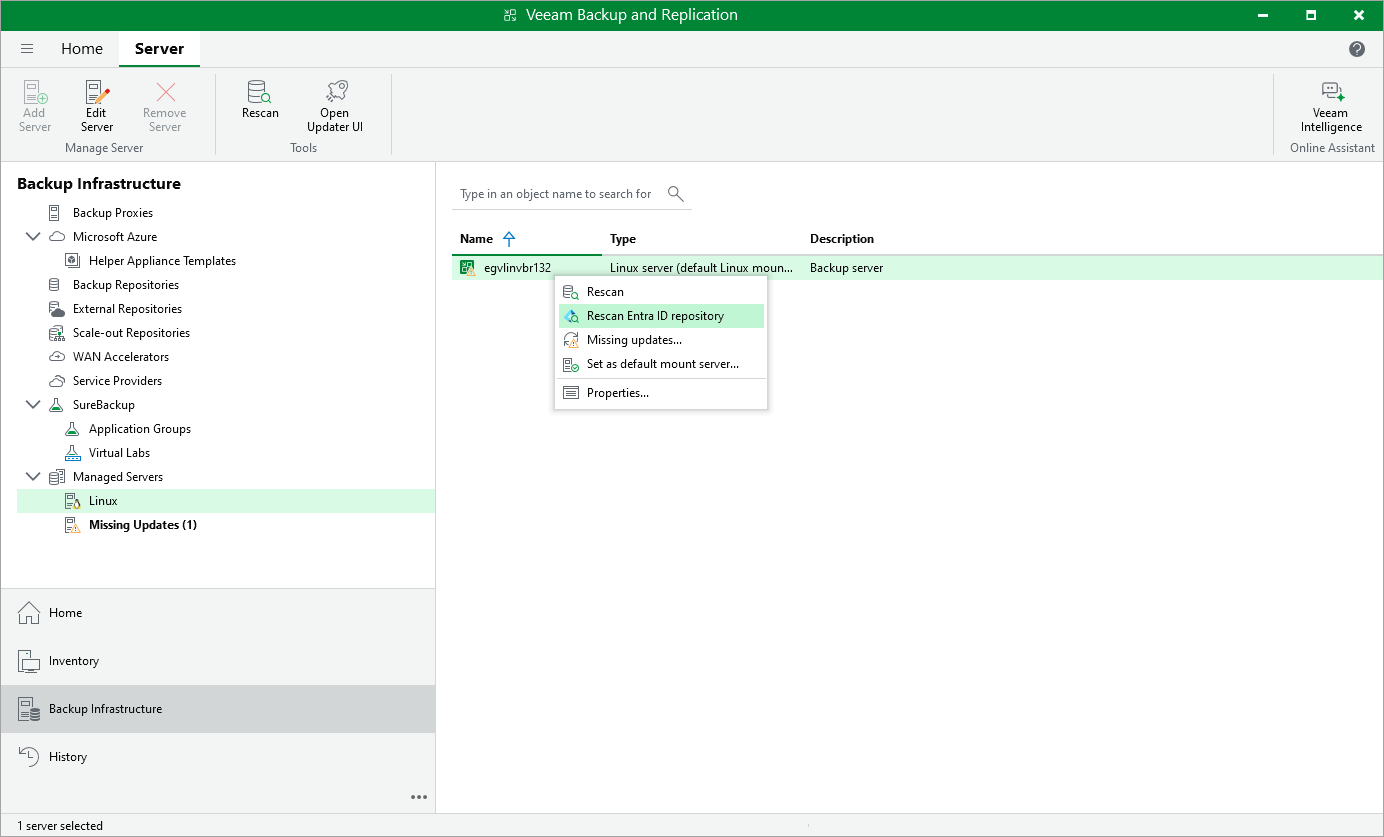
Task: Collapse the Managed Servers node
Action: click(x=32, y=476)
